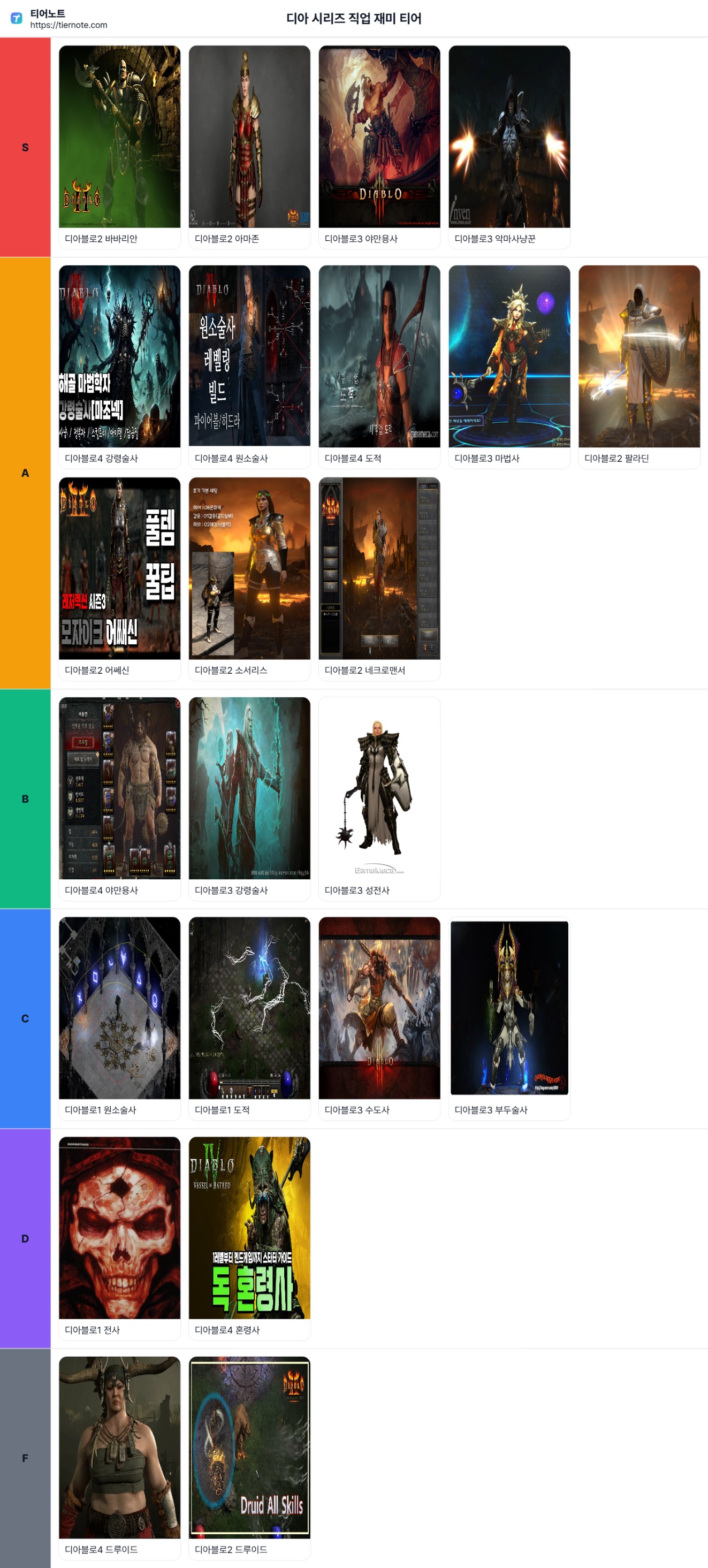Open the 디아블로2 바바리안 card image

(119, 137)
